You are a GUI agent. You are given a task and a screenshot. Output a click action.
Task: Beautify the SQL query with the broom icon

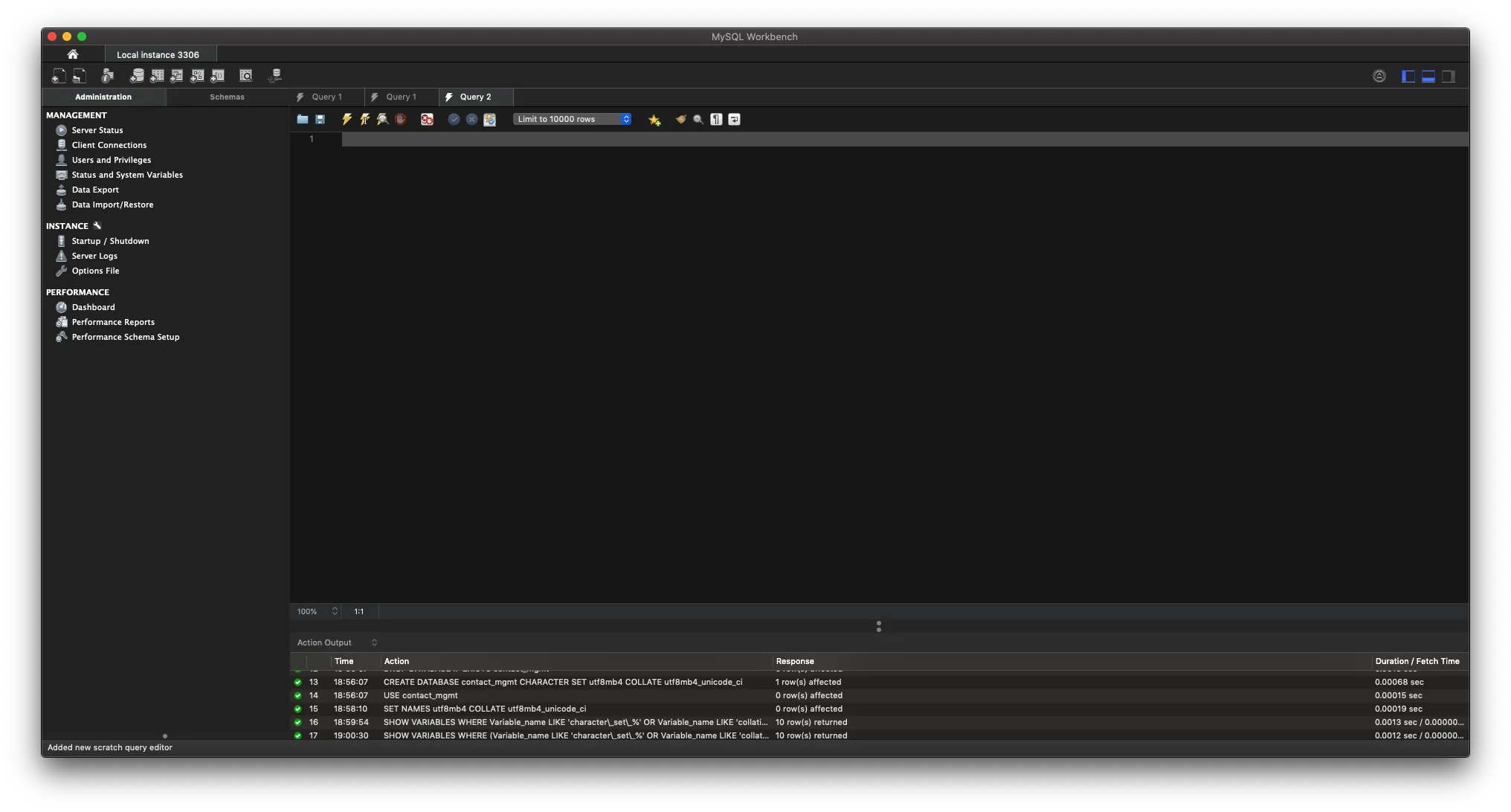(x=680, y=119)
